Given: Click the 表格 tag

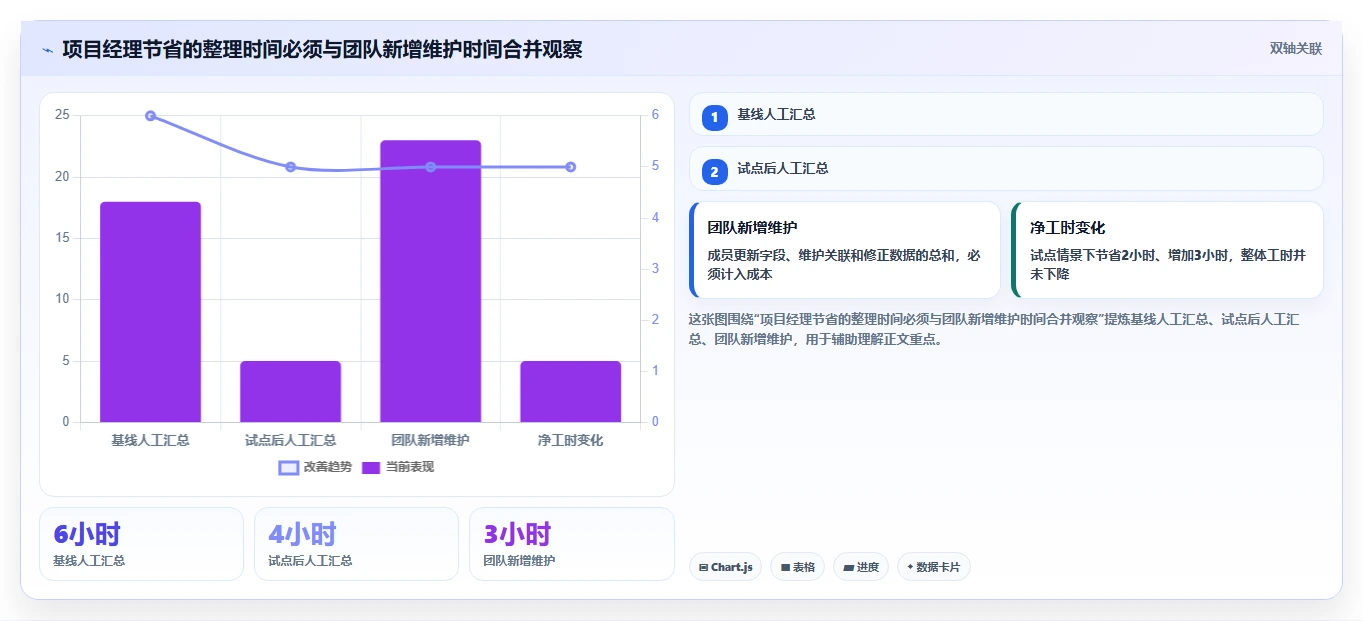Looking at the screenshot, I should coord(797,567).
